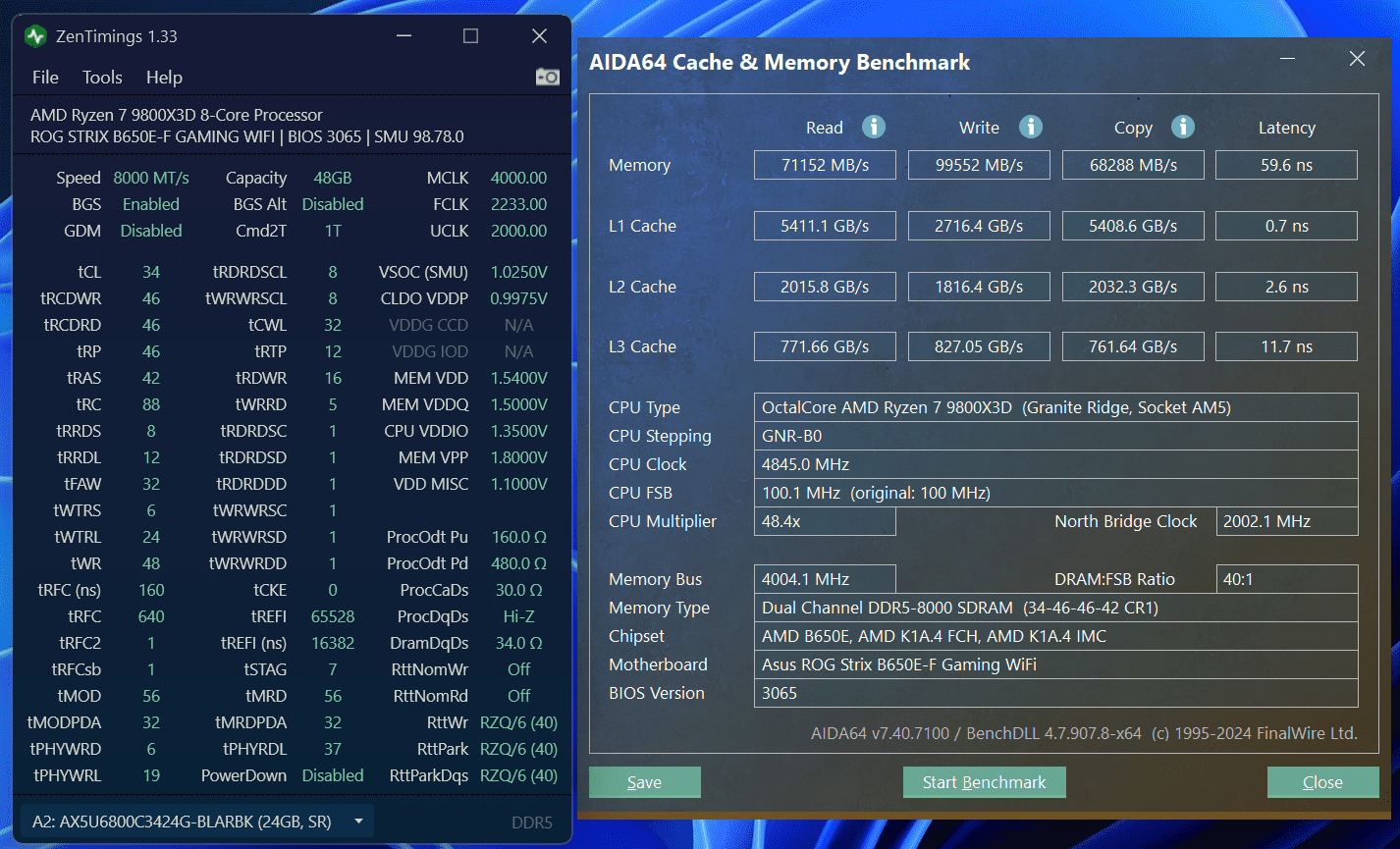Click the tRC value 88

151,404
